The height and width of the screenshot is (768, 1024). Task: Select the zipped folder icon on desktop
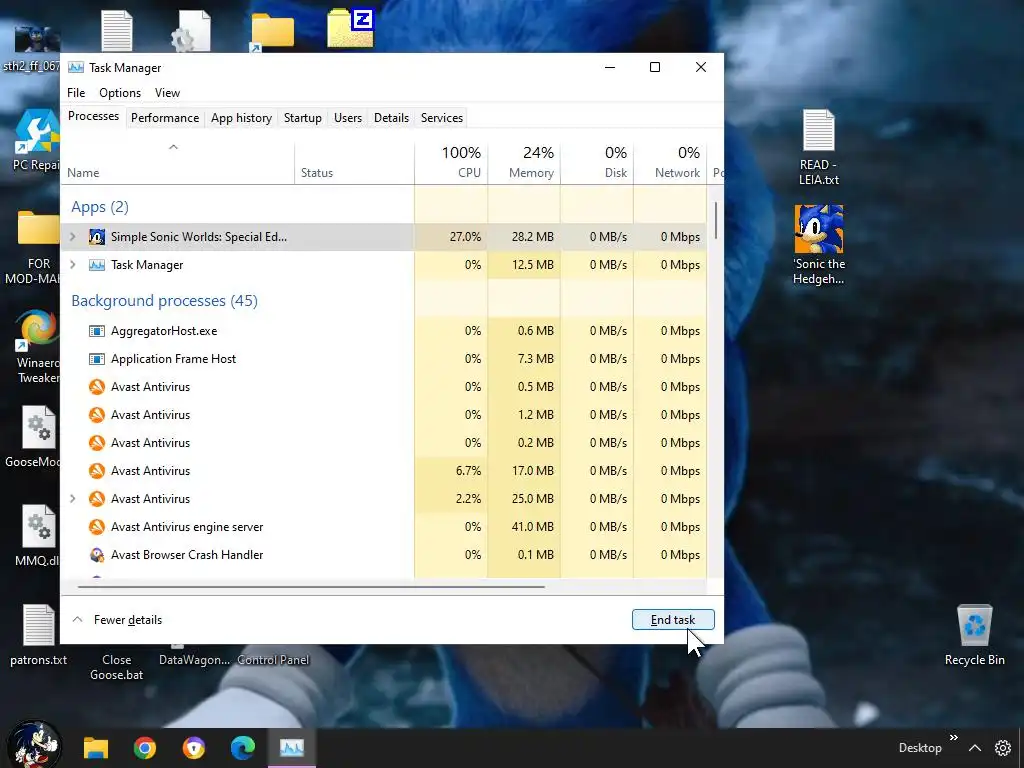(350, 28)
